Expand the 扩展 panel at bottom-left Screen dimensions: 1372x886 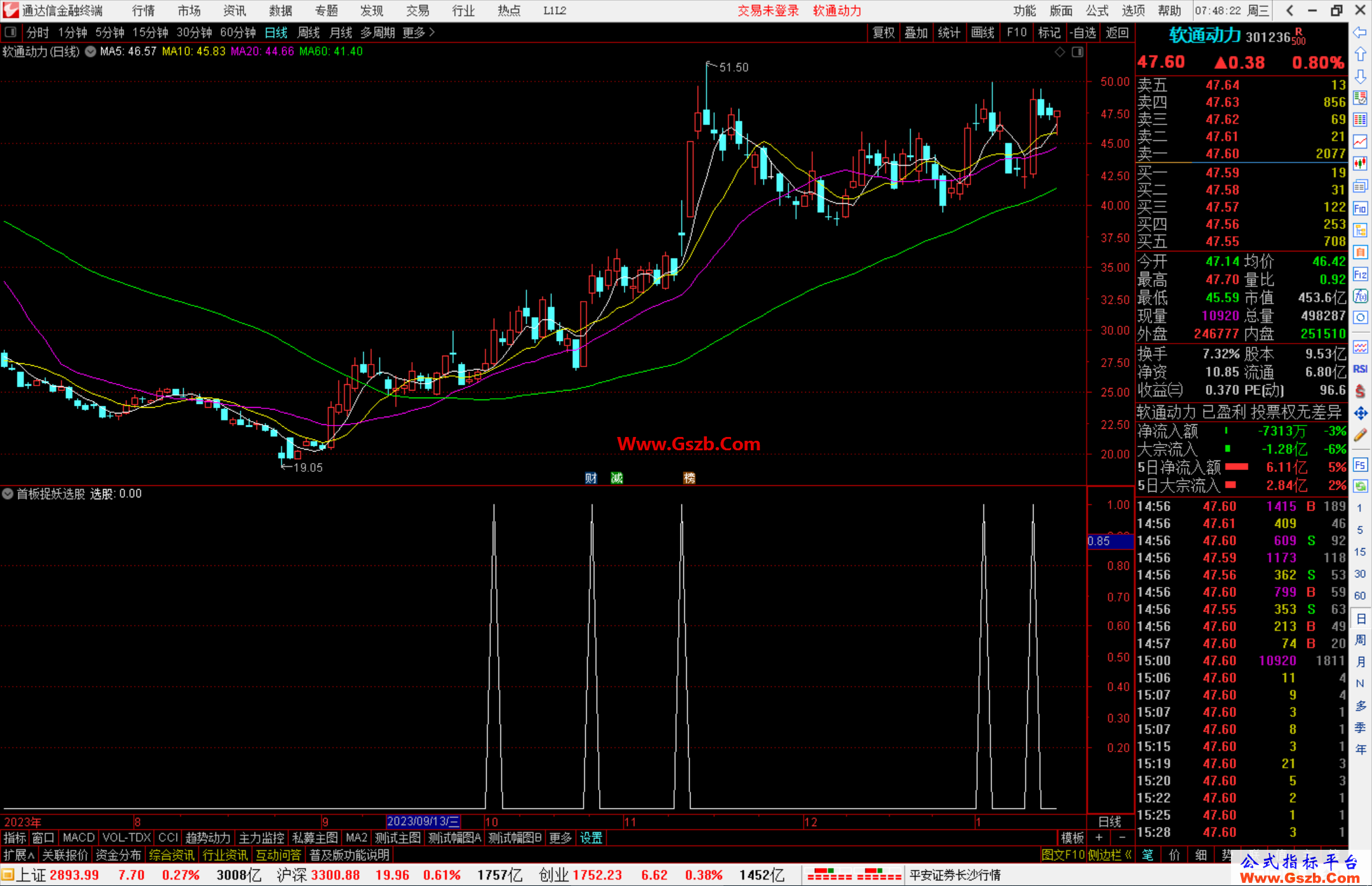pos(19,855)
